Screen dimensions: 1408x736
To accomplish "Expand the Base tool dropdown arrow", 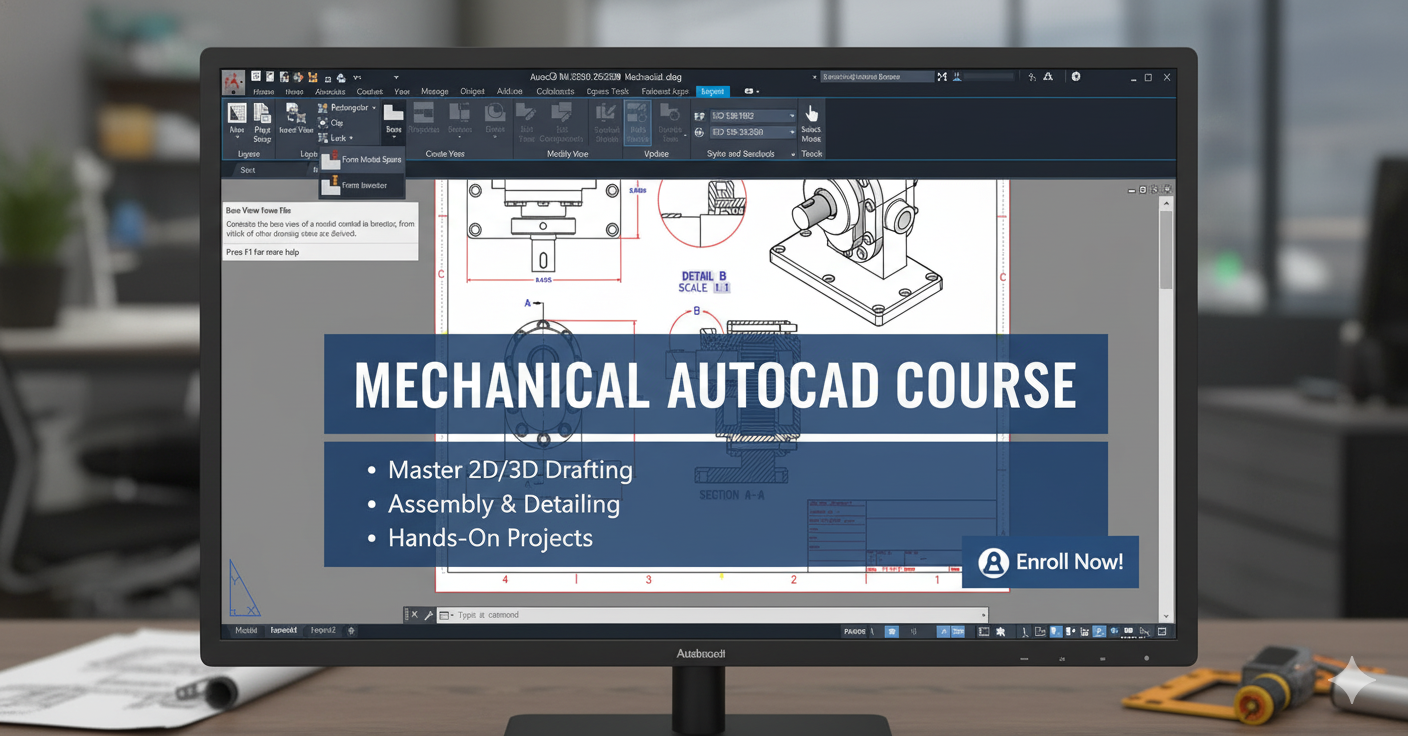I will pos(395,135).
